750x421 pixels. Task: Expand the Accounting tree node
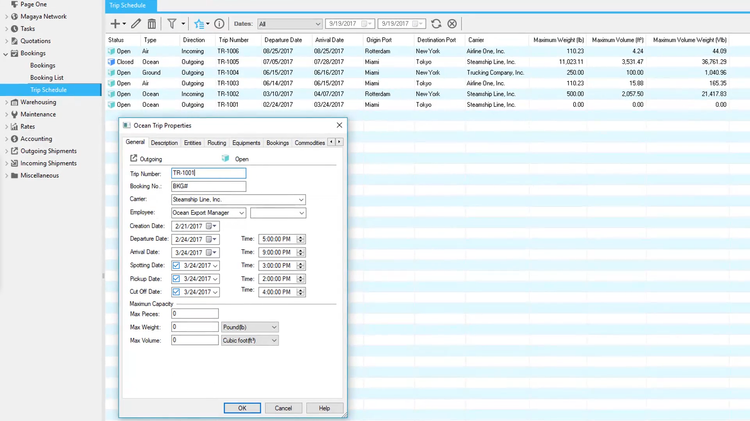click(x=6, y=139)
